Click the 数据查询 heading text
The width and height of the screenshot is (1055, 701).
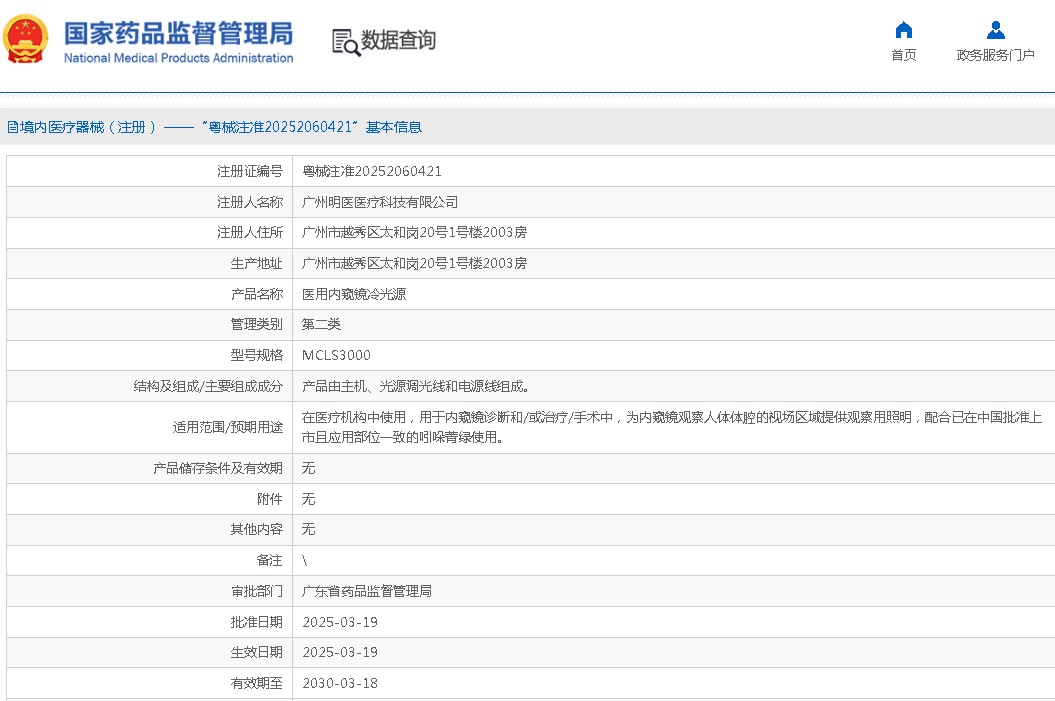(x=398, y=41)
